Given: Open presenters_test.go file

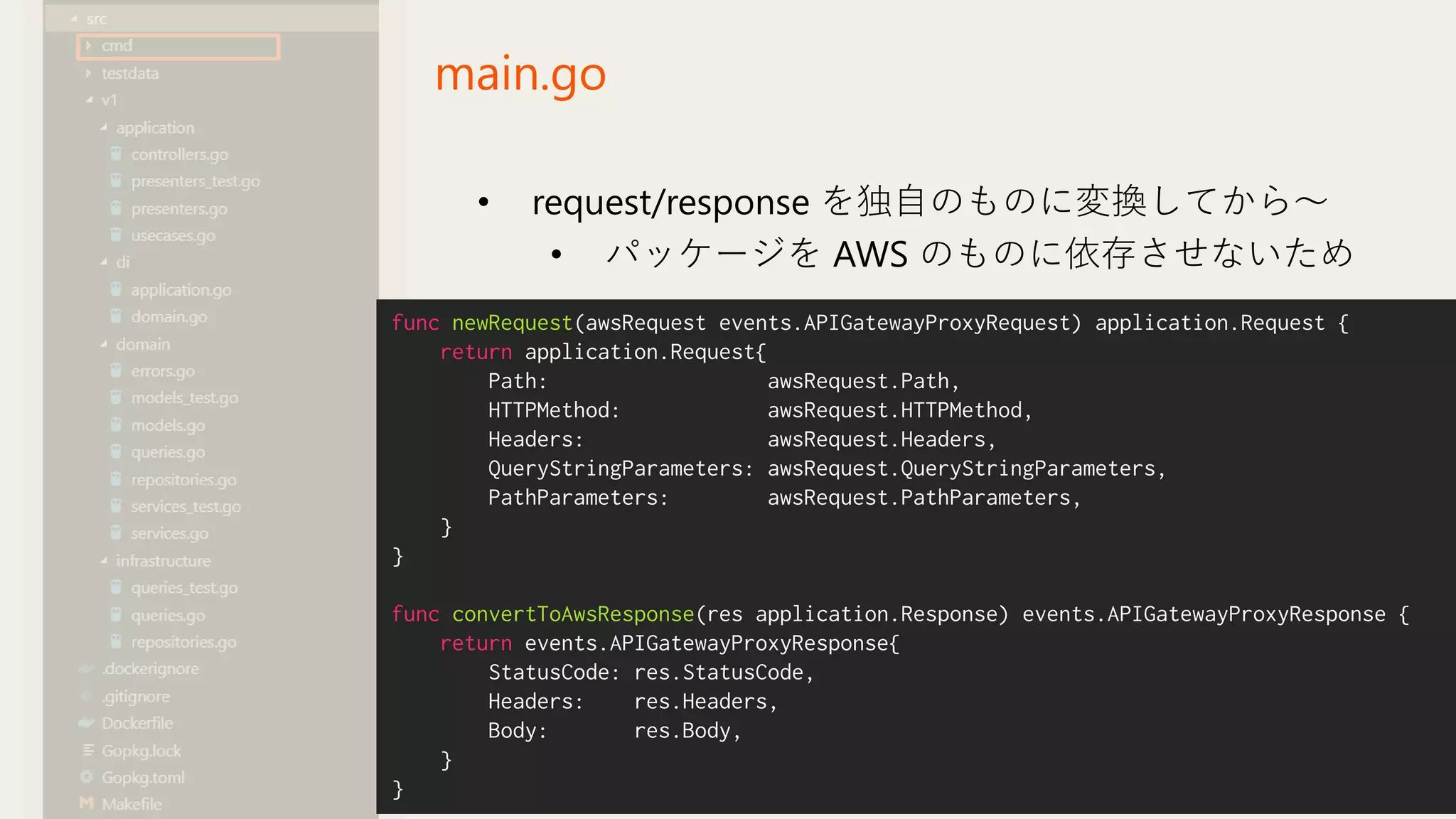Looking at the screenshot, I should click(195, 181).
